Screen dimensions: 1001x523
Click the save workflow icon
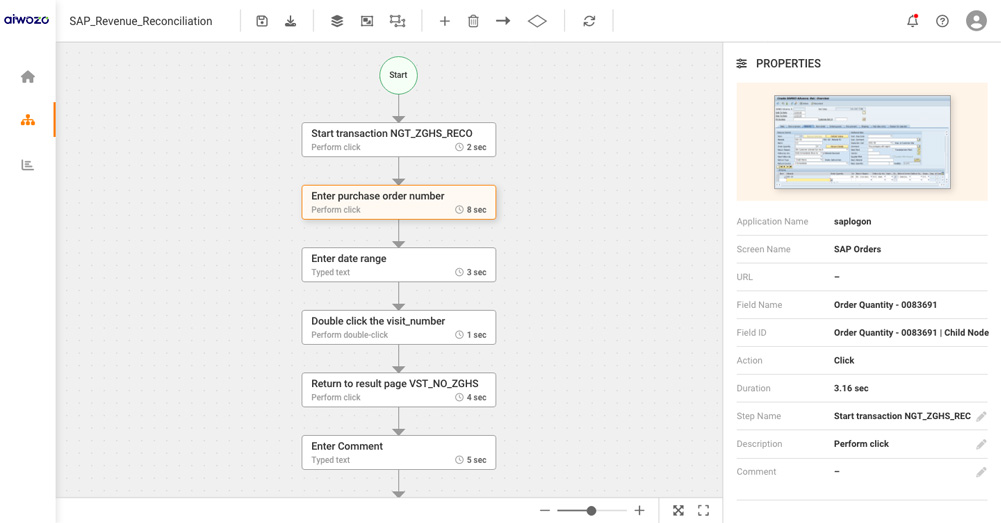point(262,21)
